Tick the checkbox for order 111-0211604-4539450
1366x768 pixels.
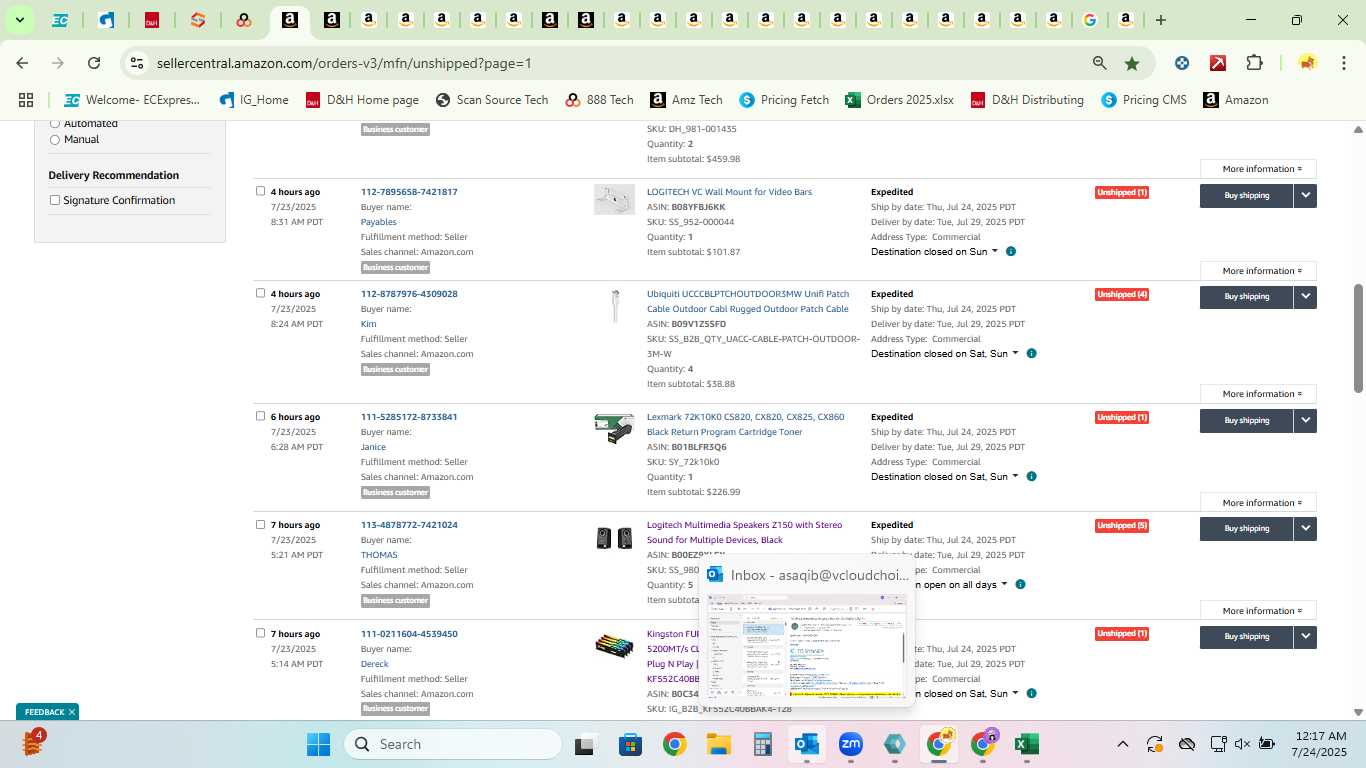(x=260, y=633)
